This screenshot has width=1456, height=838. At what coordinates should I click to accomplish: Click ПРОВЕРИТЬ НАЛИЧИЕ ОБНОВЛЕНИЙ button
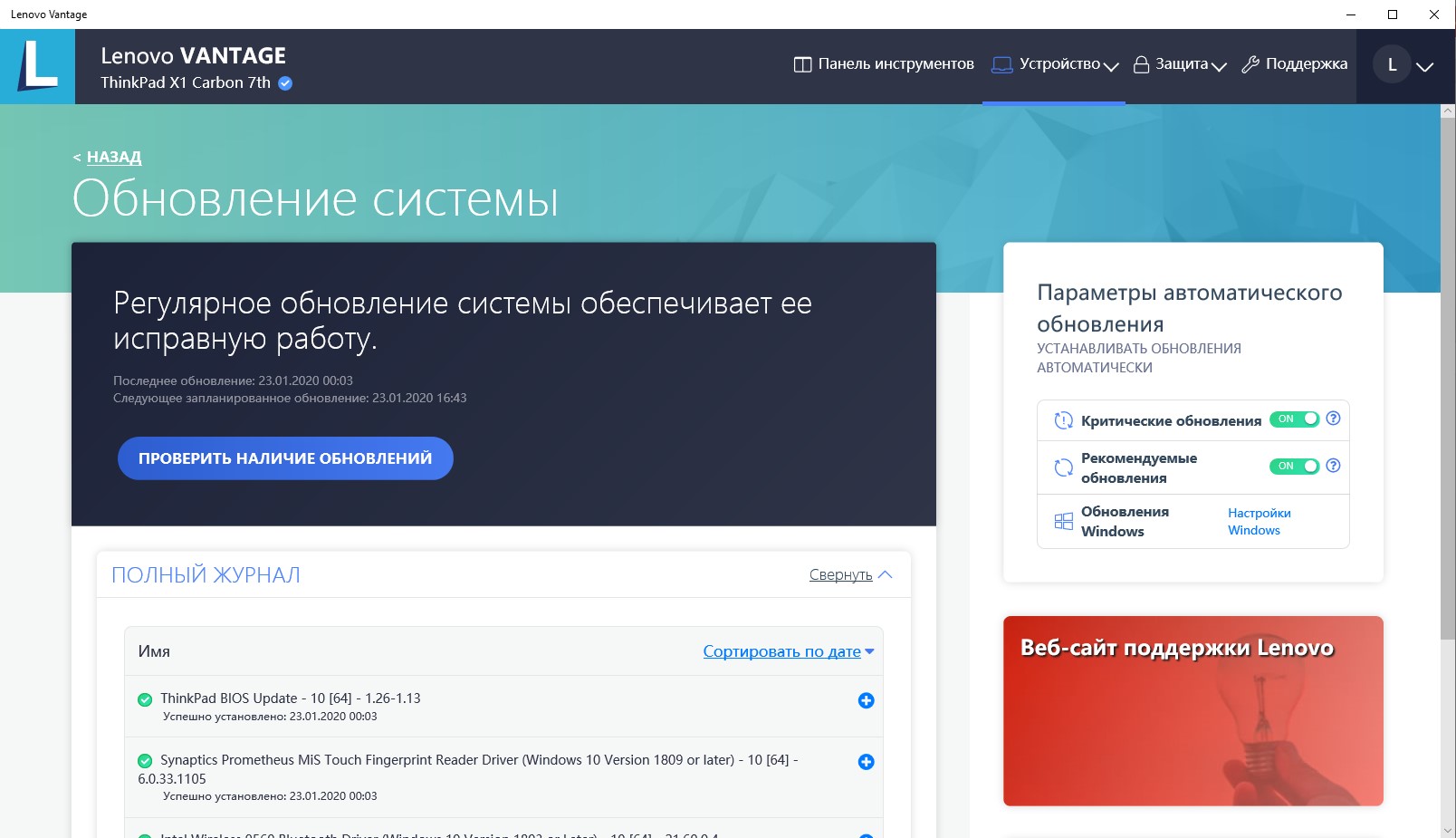(x=285, y=458)
